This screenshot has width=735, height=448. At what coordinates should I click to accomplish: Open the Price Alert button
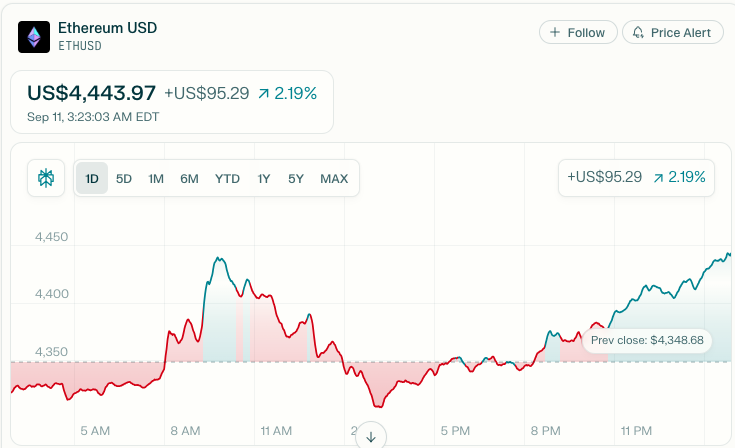(672, 32)
